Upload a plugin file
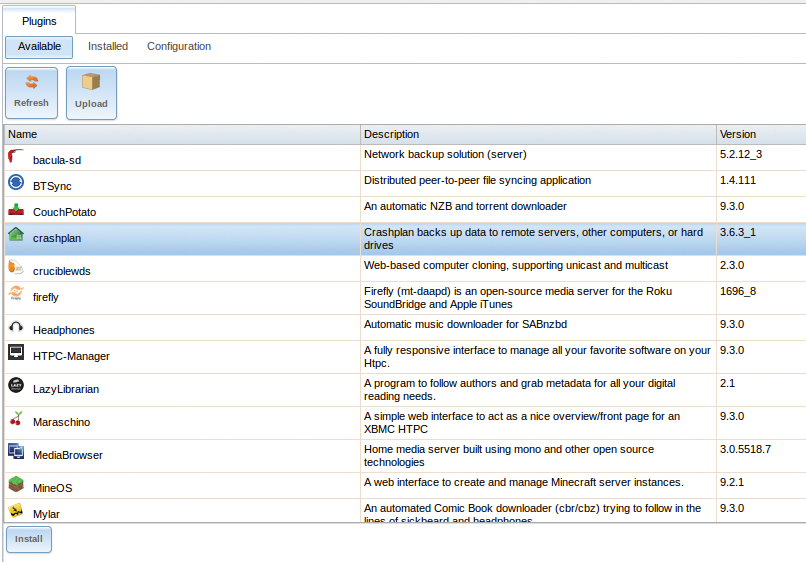 point(91,93)
